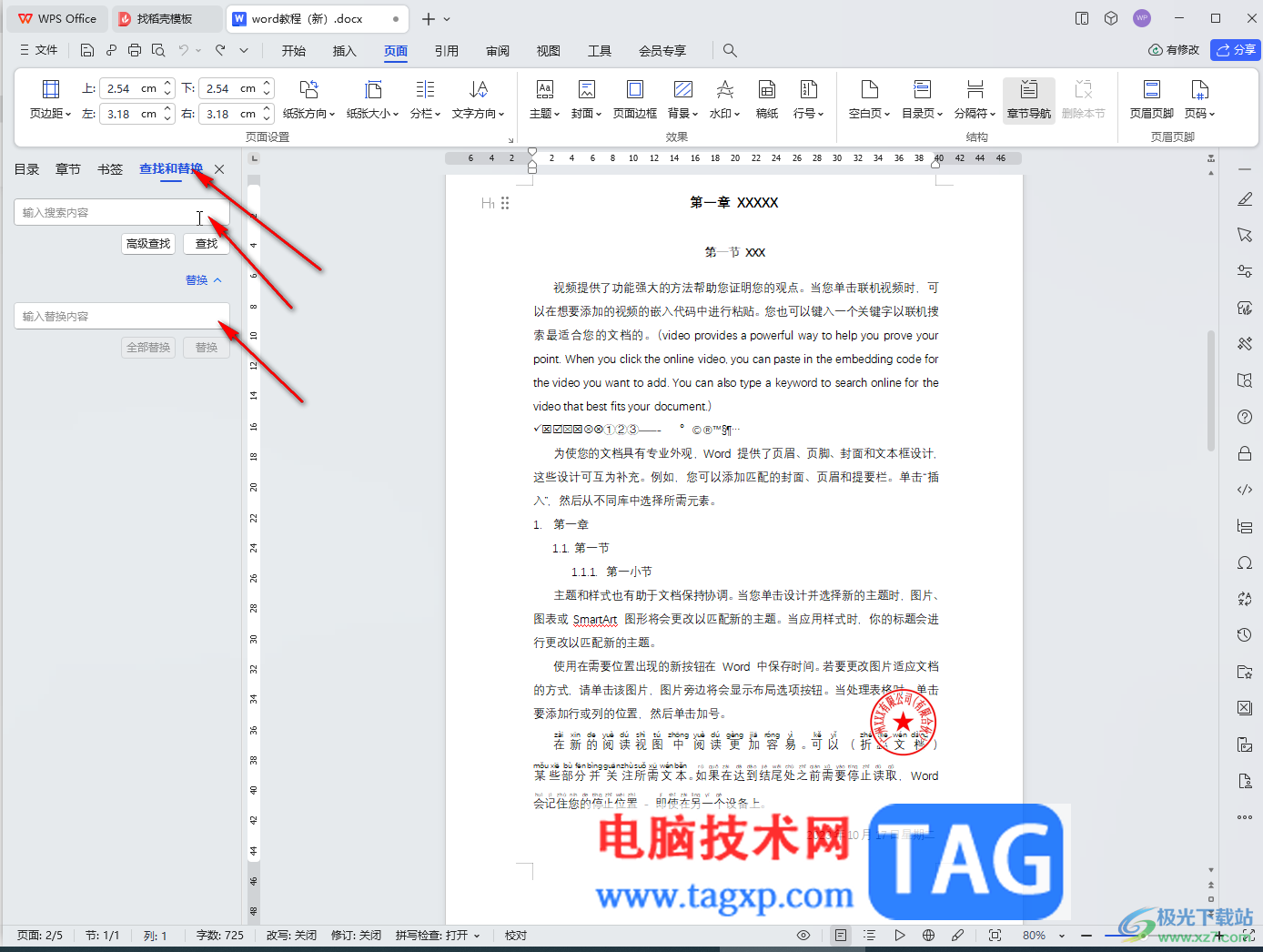Click the 高级查找 advanced find button
Viewport: 1263px width, 952px height.
click(148, 244)
